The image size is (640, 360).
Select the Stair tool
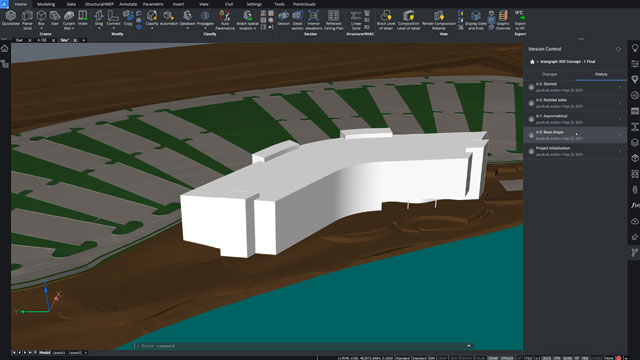[x=55, y=18]
